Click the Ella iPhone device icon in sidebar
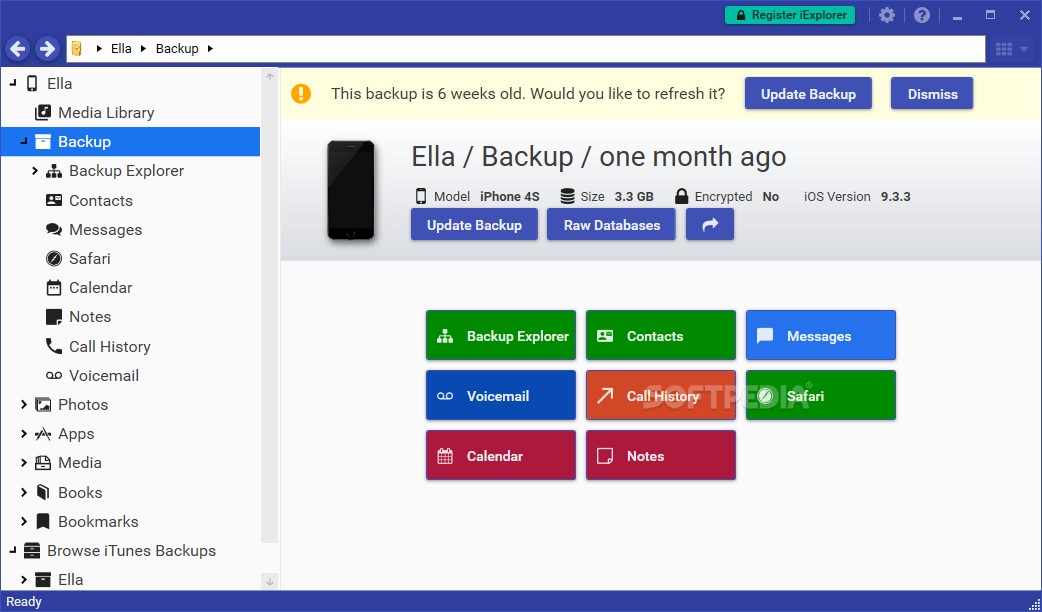This screenshot has height=612, width=1042. [x=32, y=83]
